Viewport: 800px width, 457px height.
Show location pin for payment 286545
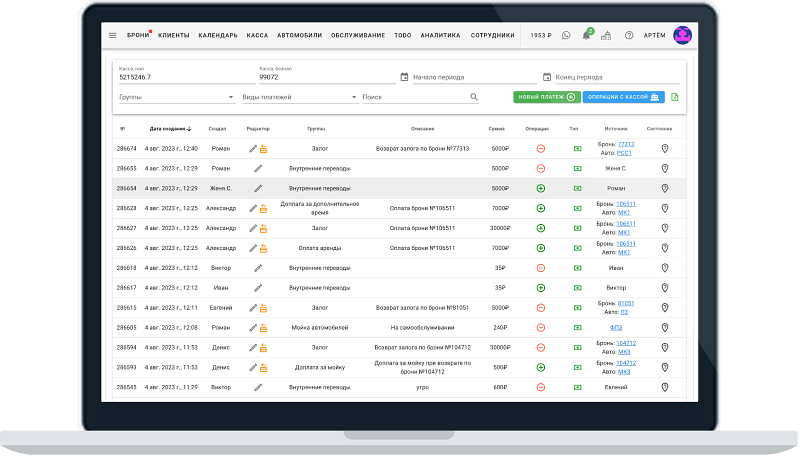665,387
